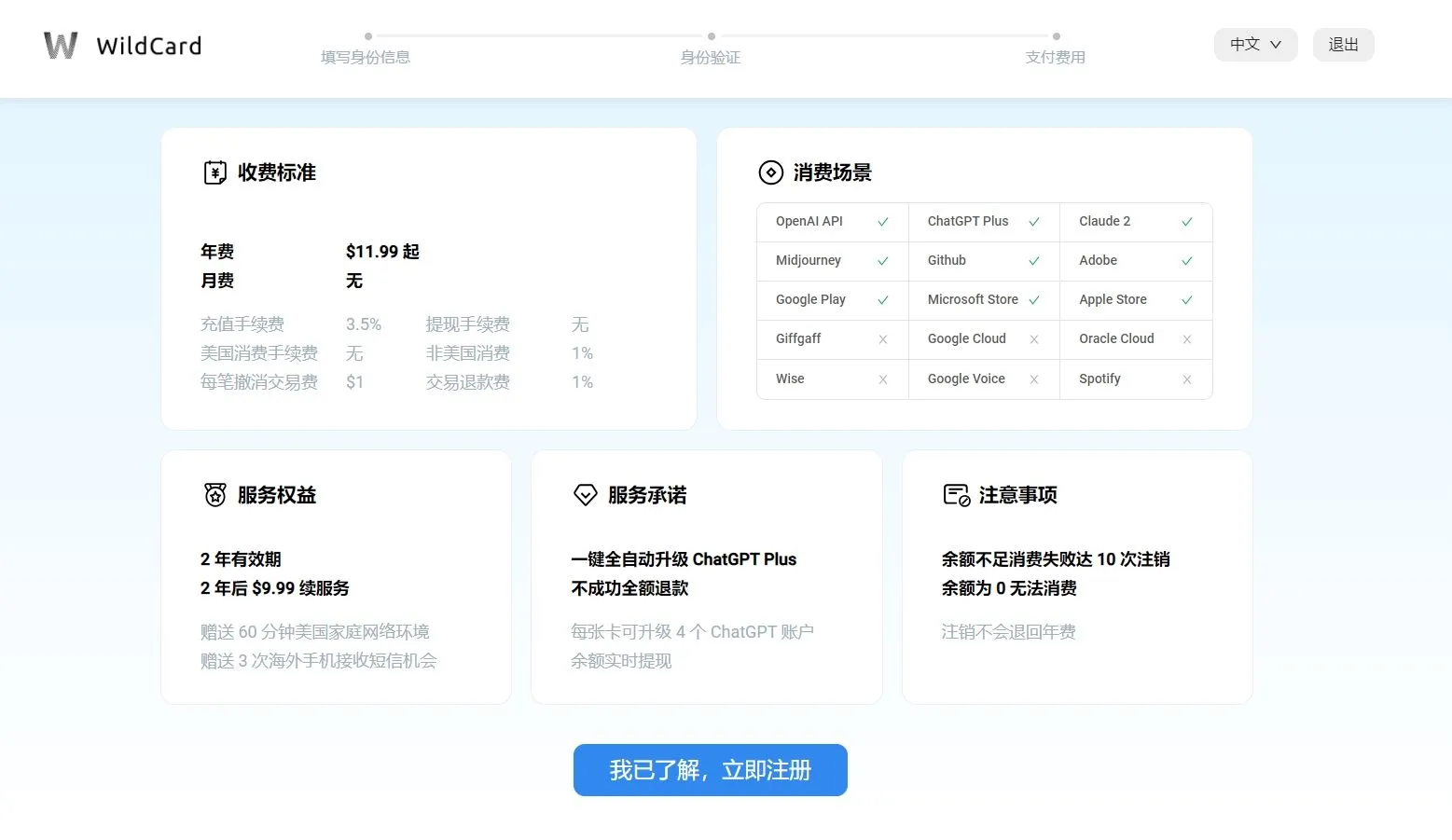The width and height of the screenshot is (1452, 840).
Task: Click the checkmark beside Claude 2
Action: [1186, 222]
